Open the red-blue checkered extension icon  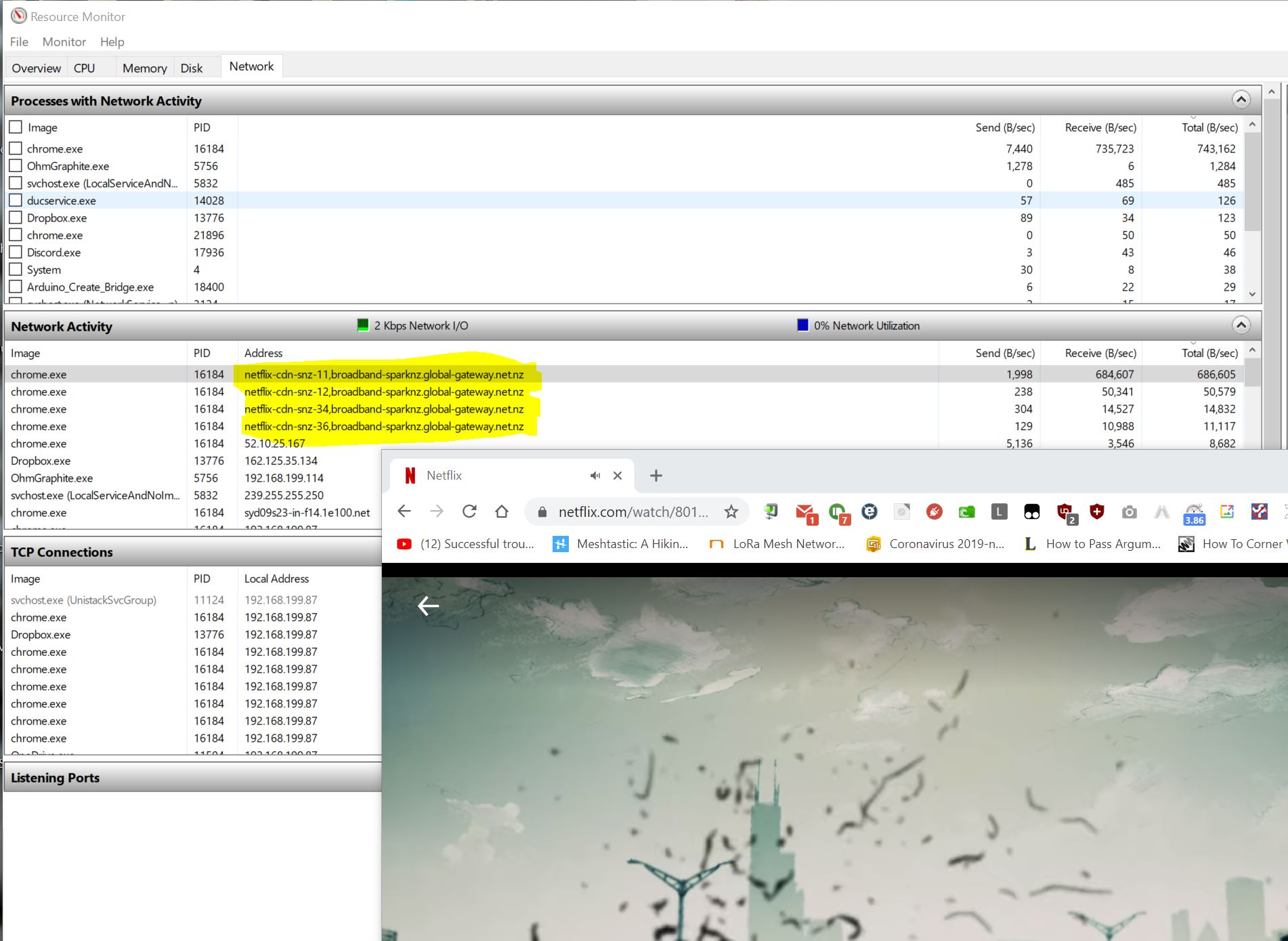pyautogui.click(x=1259, y=511)
